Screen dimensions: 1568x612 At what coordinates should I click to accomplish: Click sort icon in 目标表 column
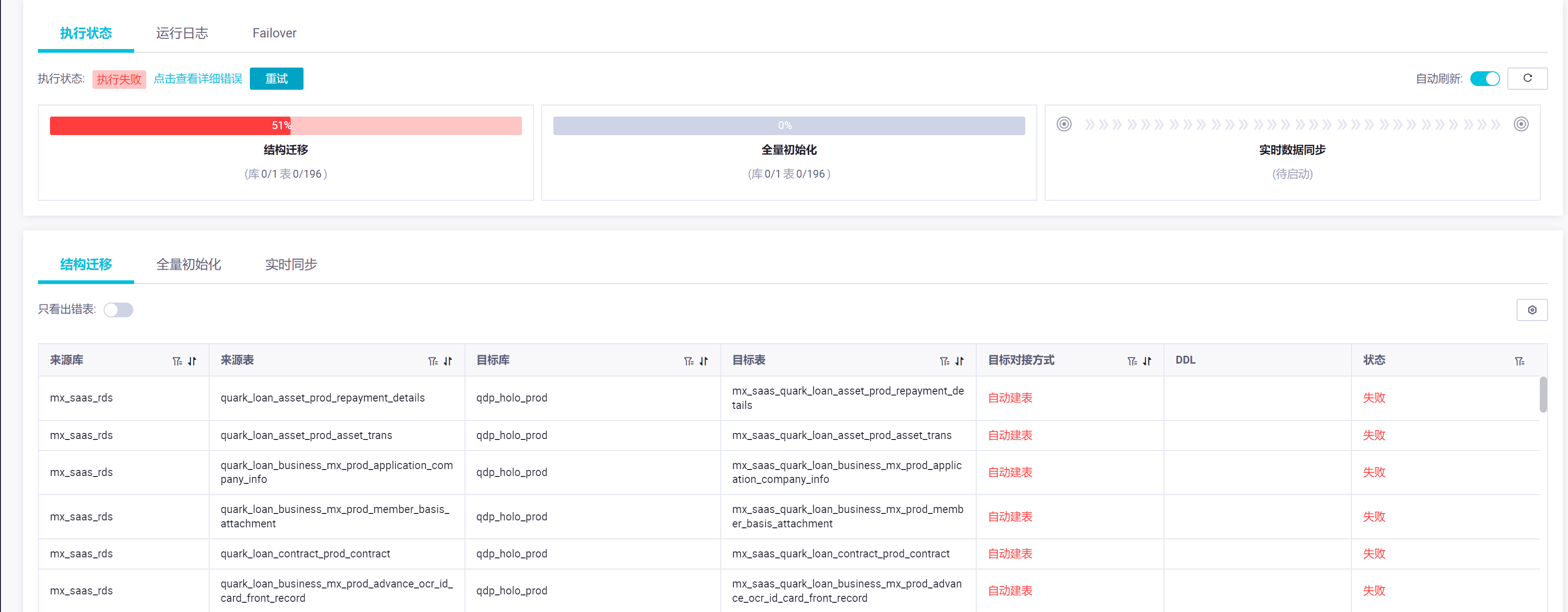[x=959, y=361]
